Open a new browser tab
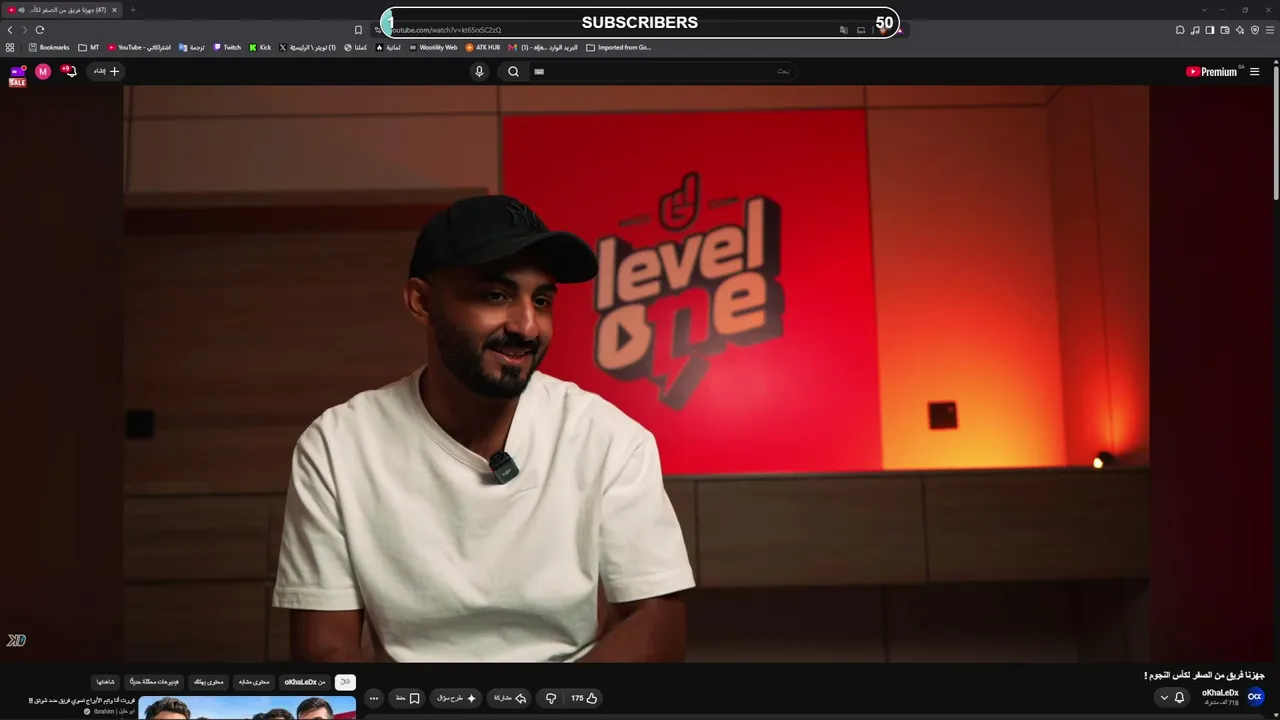This screenshot has height=720, width=1280. point(132,10)
